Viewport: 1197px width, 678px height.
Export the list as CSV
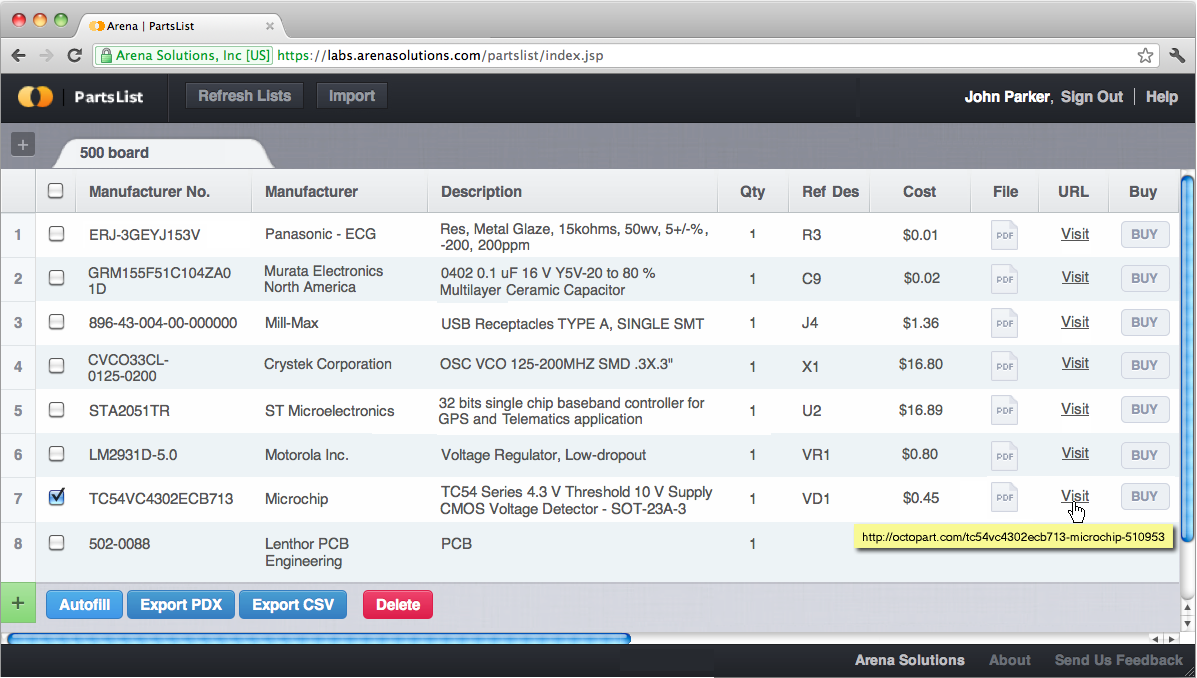point(293,605)
